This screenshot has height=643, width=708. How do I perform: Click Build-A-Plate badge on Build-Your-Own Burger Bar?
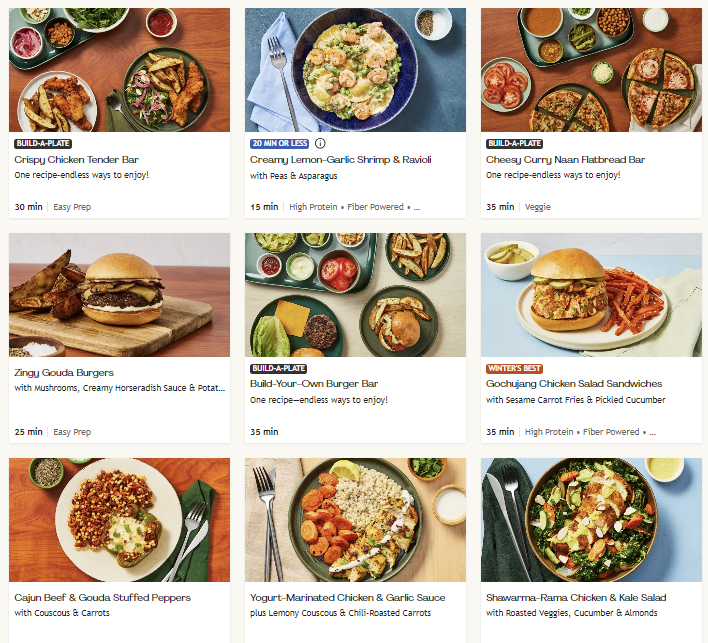coord(279,367)
